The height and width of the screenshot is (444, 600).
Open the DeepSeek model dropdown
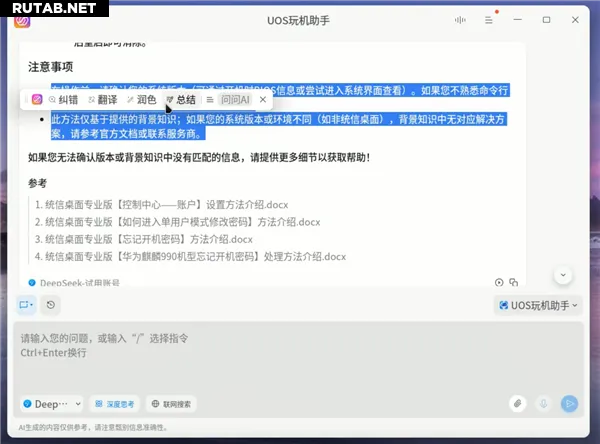pyautogui.click(x=52, y=404)
